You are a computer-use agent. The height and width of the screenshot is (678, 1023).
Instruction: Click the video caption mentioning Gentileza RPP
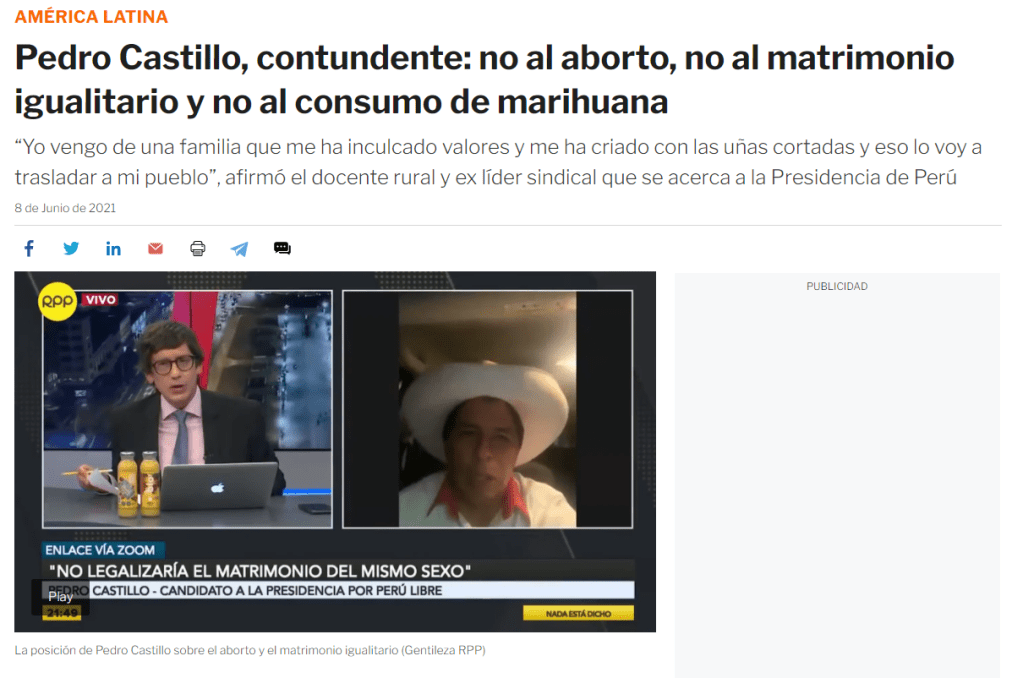(x=250, y=650)
